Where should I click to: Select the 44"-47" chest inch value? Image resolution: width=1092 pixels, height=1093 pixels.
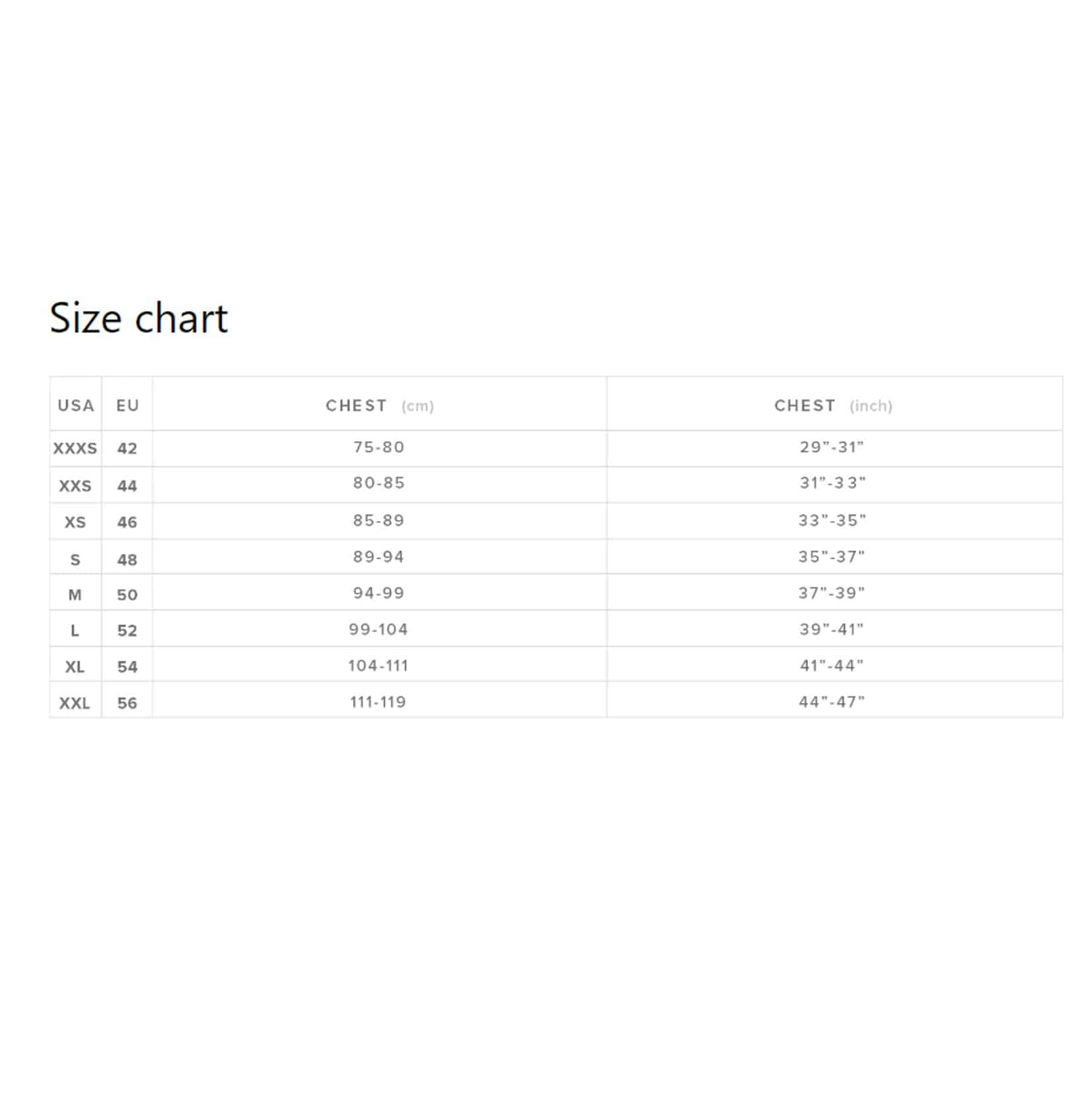(x=832, y=702)
